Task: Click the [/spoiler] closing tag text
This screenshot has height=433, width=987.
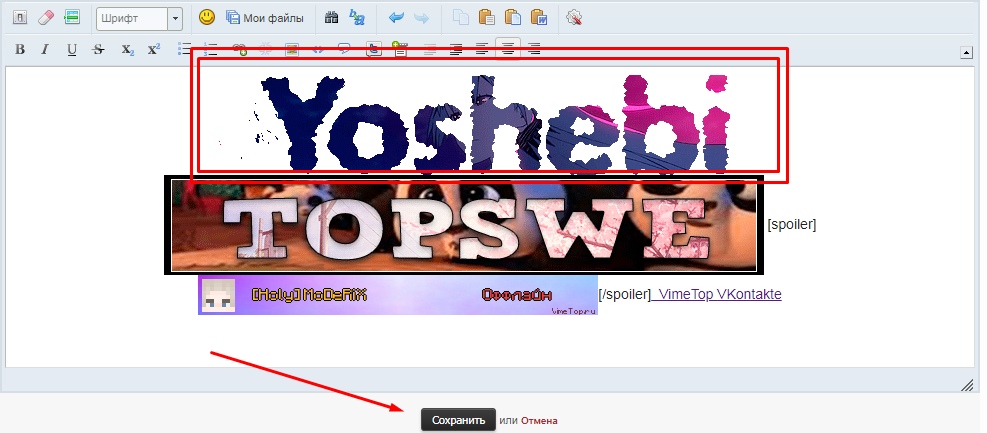Action: [x=624, y=294]
